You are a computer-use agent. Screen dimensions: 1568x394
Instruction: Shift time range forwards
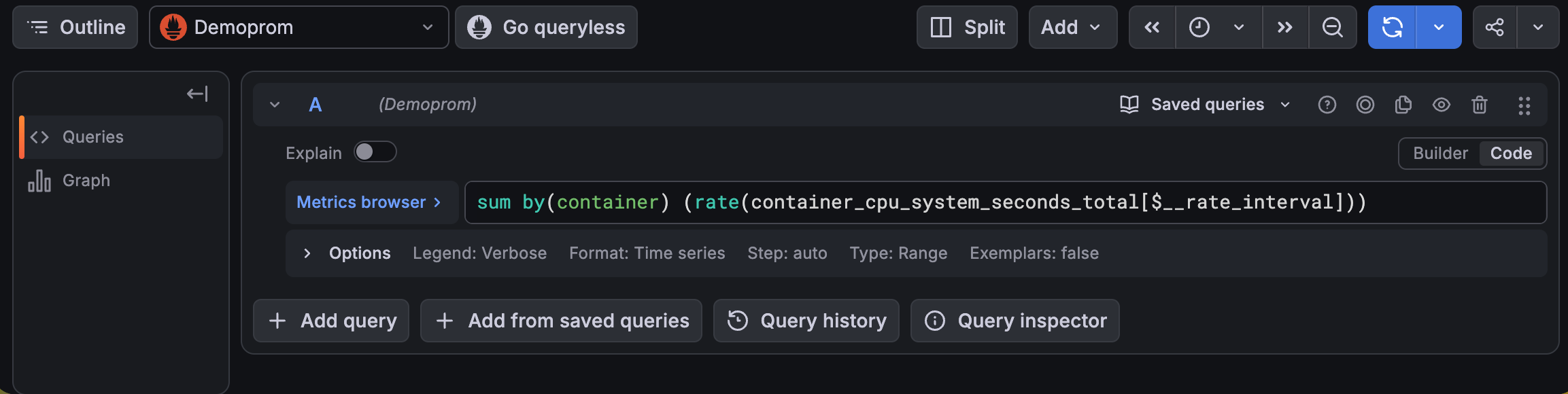click(x=1285, y=27)
